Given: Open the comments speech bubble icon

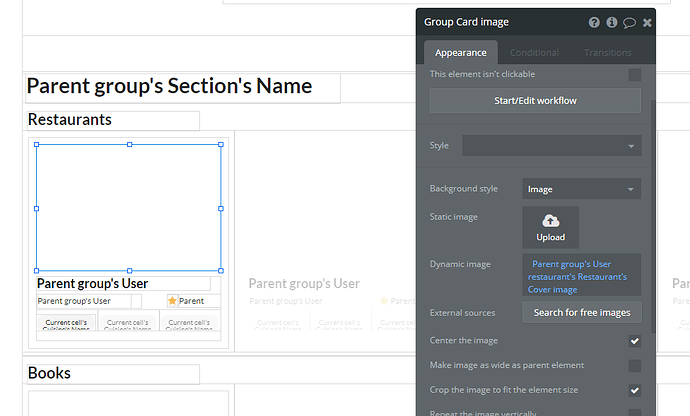Looking at the screenshot, I should pos(629,22).
